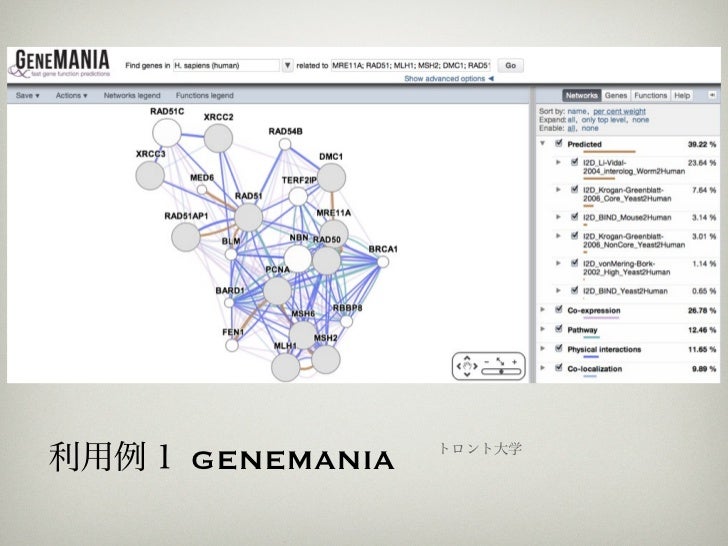This screenshot has width=728, height=546.
Task: Select the RAD51 gene node
Action: (x=248, y=217)
